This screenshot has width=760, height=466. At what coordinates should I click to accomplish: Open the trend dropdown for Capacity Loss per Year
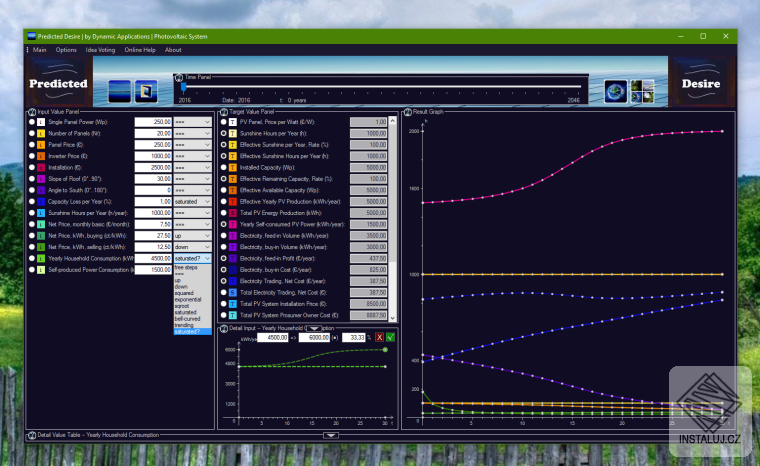pos(192,202)
